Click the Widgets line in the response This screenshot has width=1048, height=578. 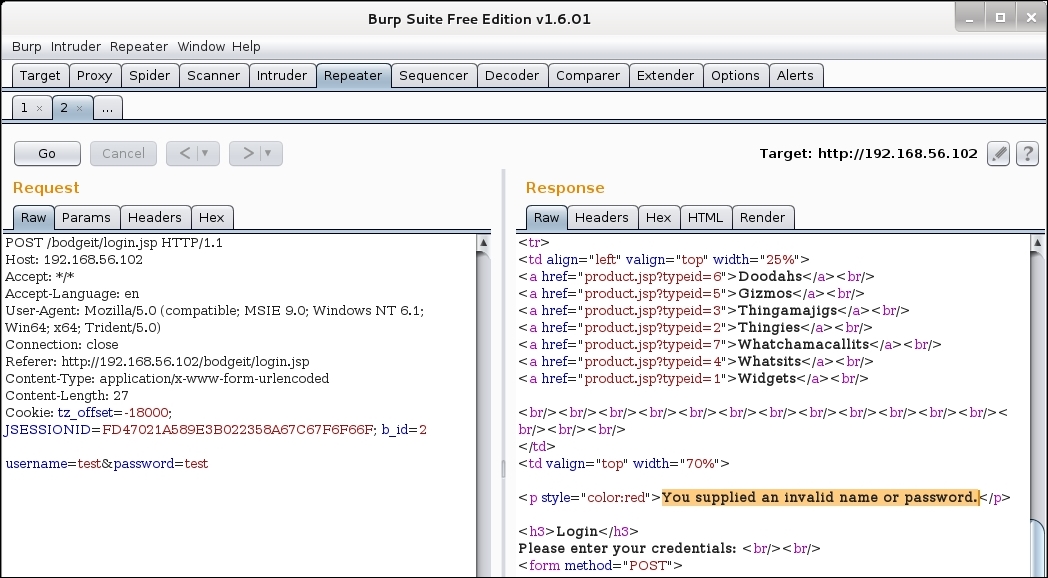click(694, 379)
